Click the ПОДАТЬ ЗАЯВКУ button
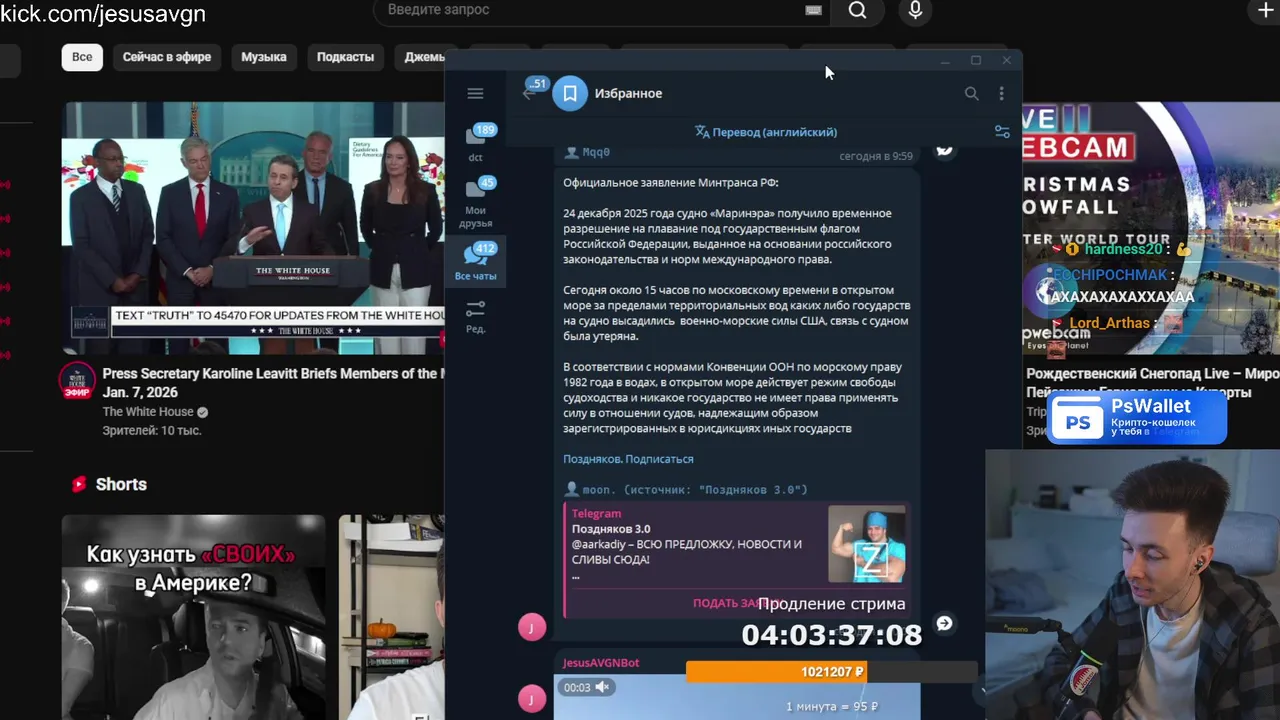The image size is (1280, 720). (x=735, y=603)
